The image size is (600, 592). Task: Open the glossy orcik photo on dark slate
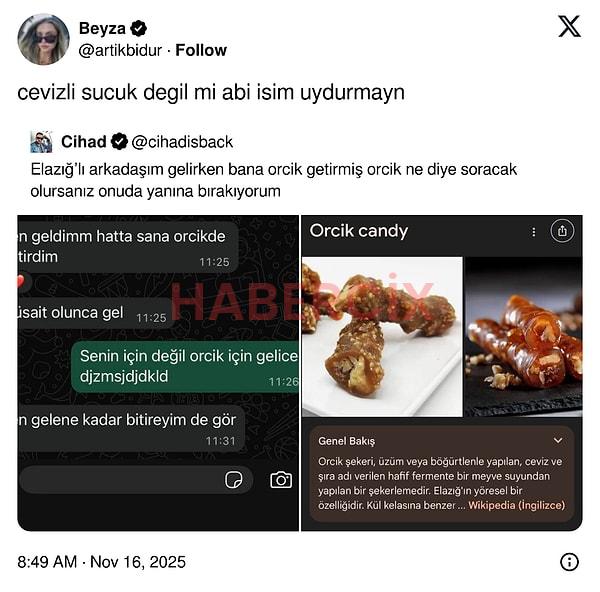[523, 337]
